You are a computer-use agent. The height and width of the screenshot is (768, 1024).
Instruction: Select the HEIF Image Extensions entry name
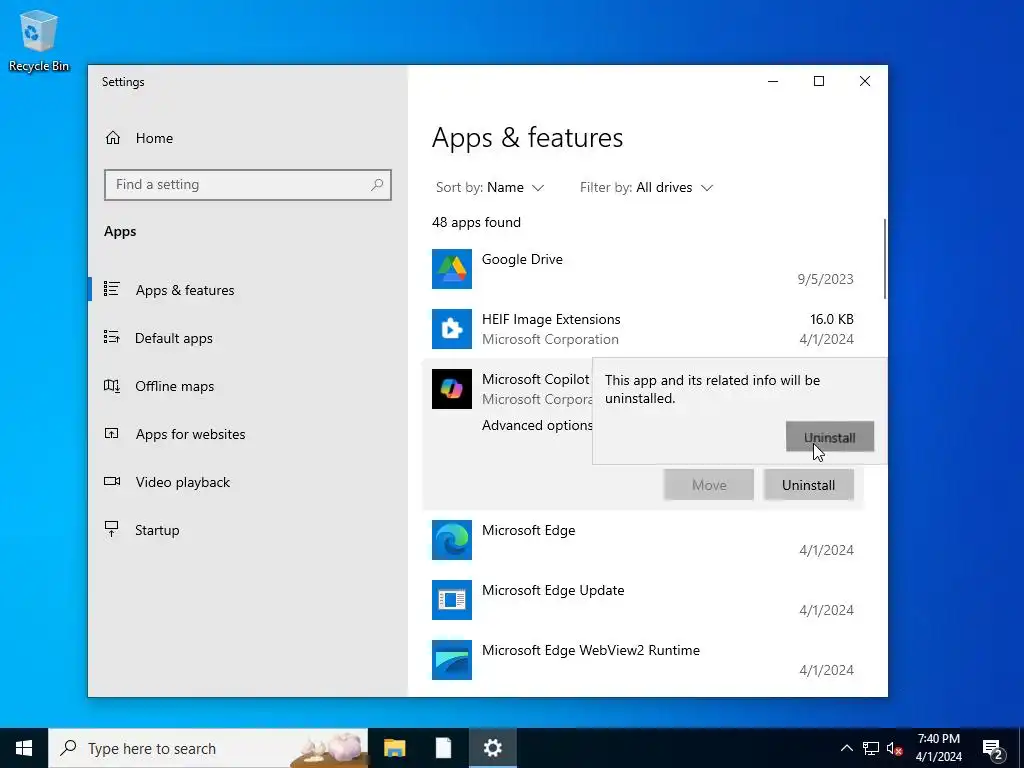pos(551,319)
